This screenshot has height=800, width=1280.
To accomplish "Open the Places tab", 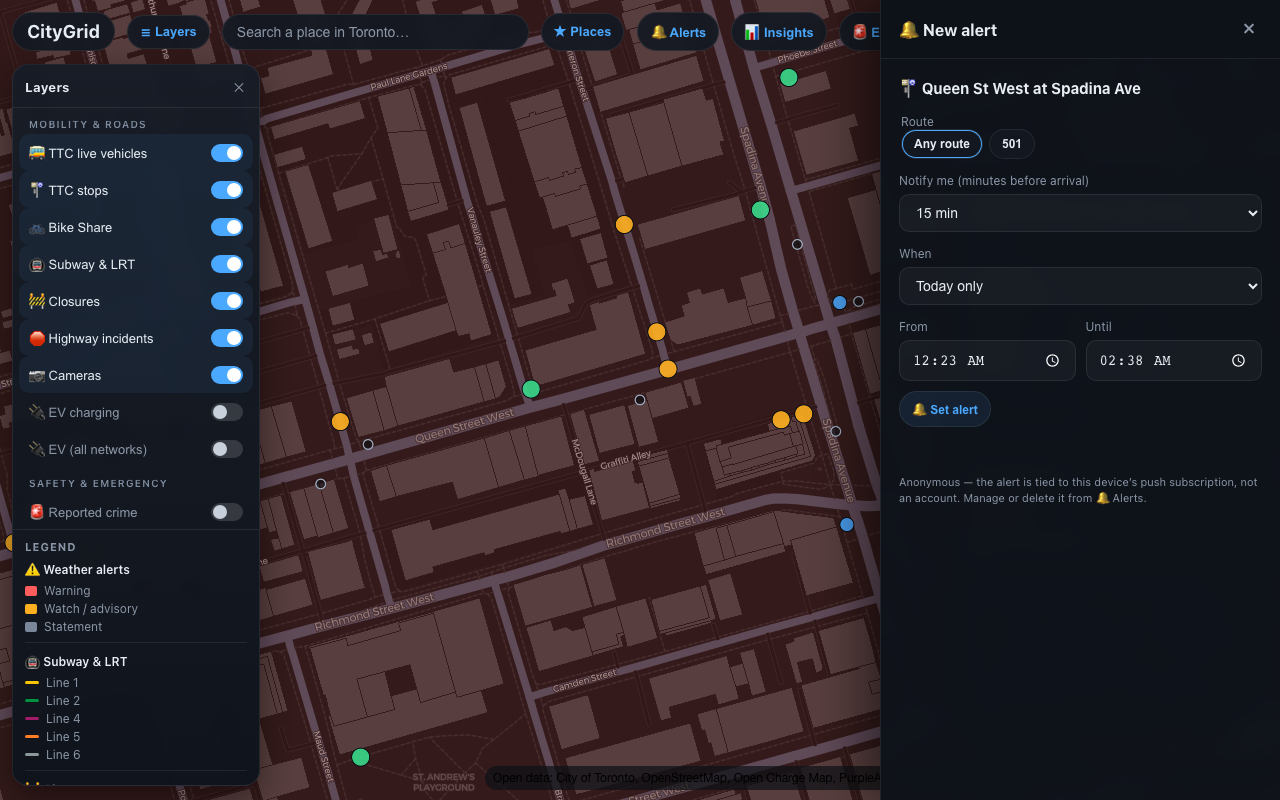I will pos(582,32).
